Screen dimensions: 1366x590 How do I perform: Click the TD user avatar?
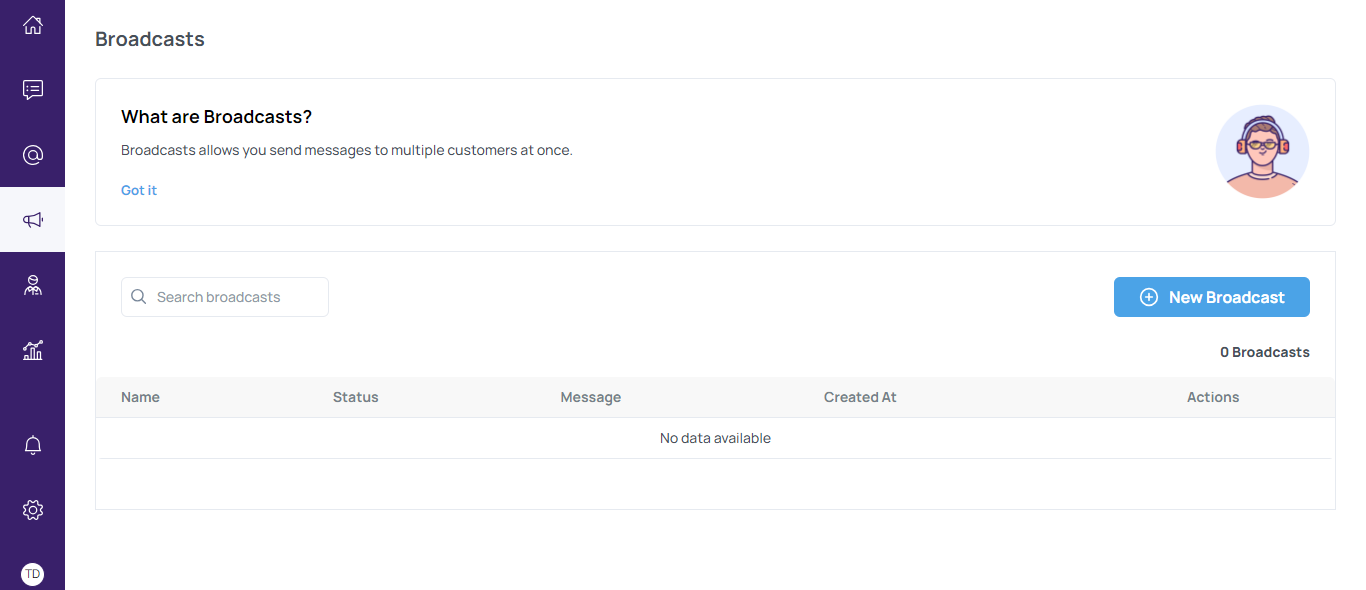[33, 574]
